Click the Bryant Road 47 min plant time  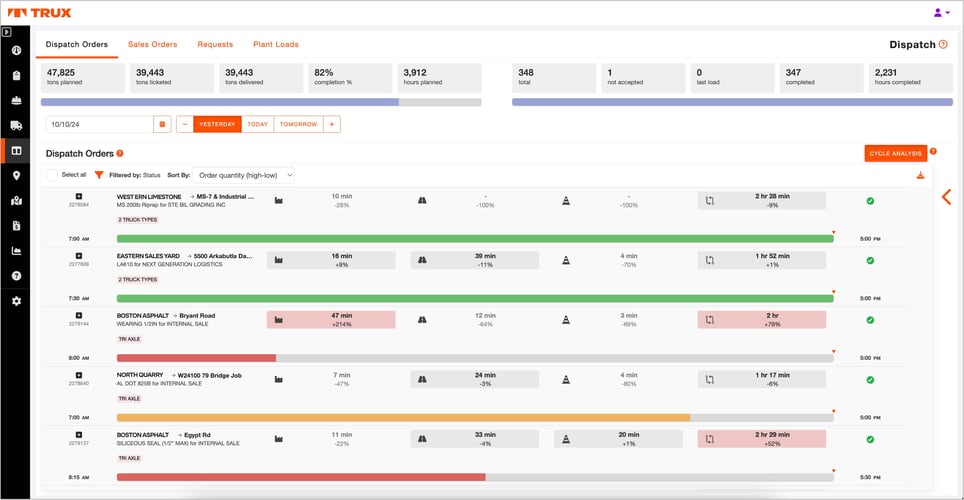[331, 320]
